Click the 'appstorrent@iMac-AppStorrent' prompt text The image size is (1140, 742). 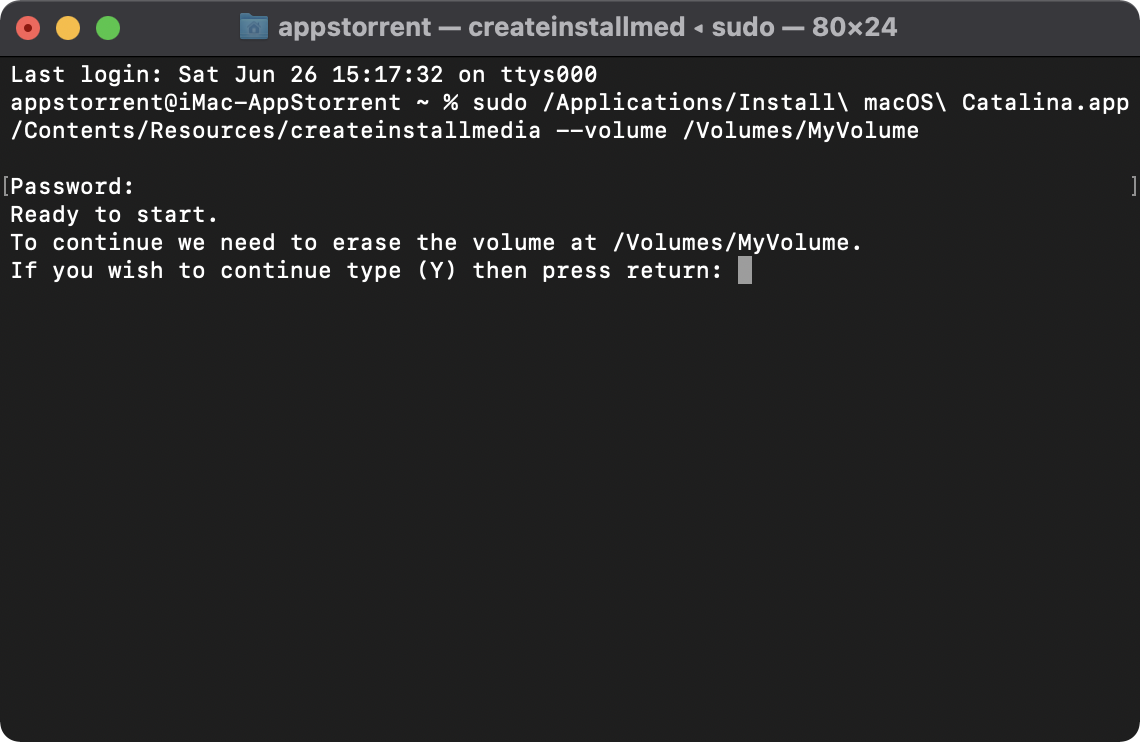pos(205,103)
